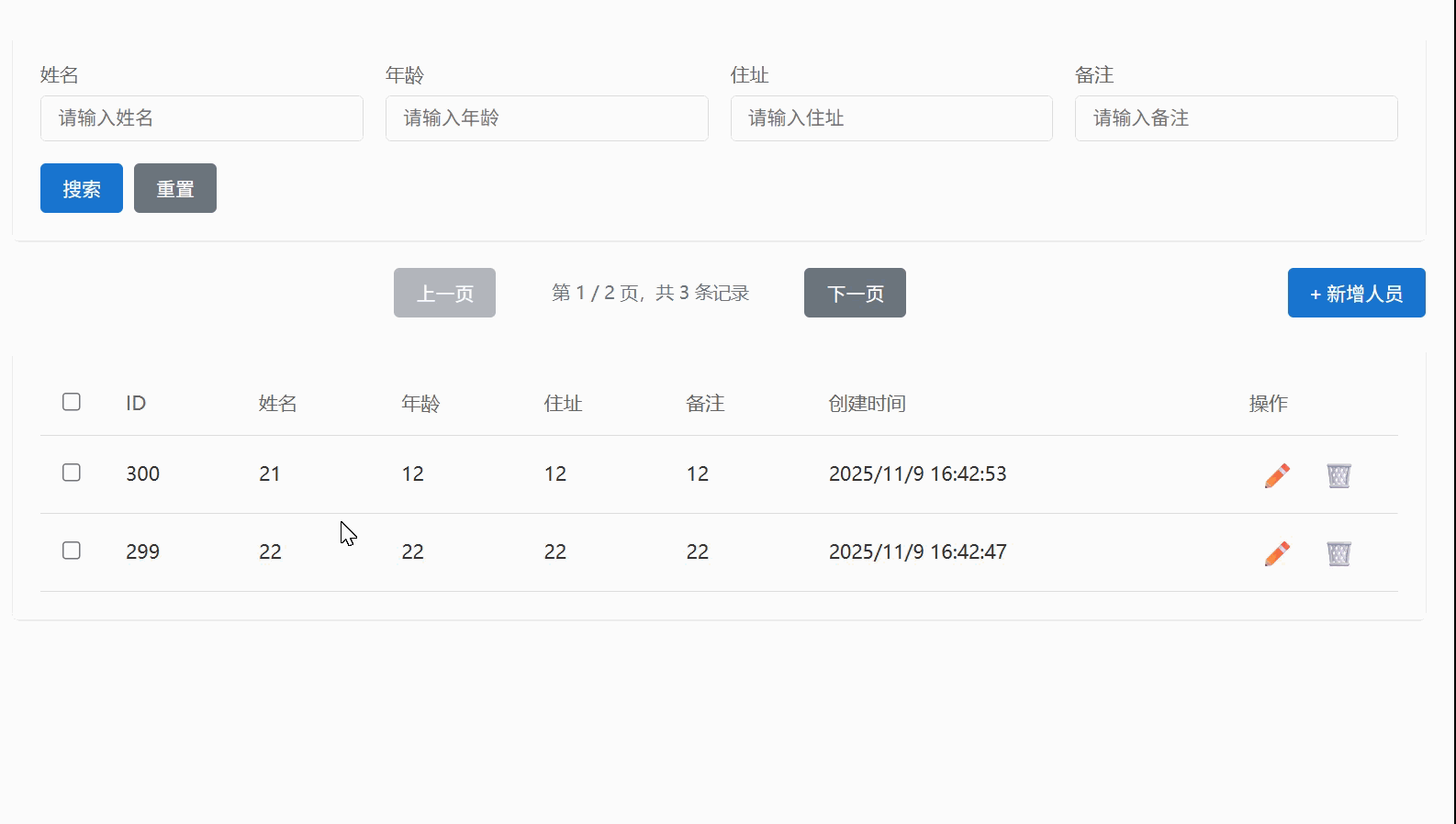Click the 搜索 search button

point(82,188)
